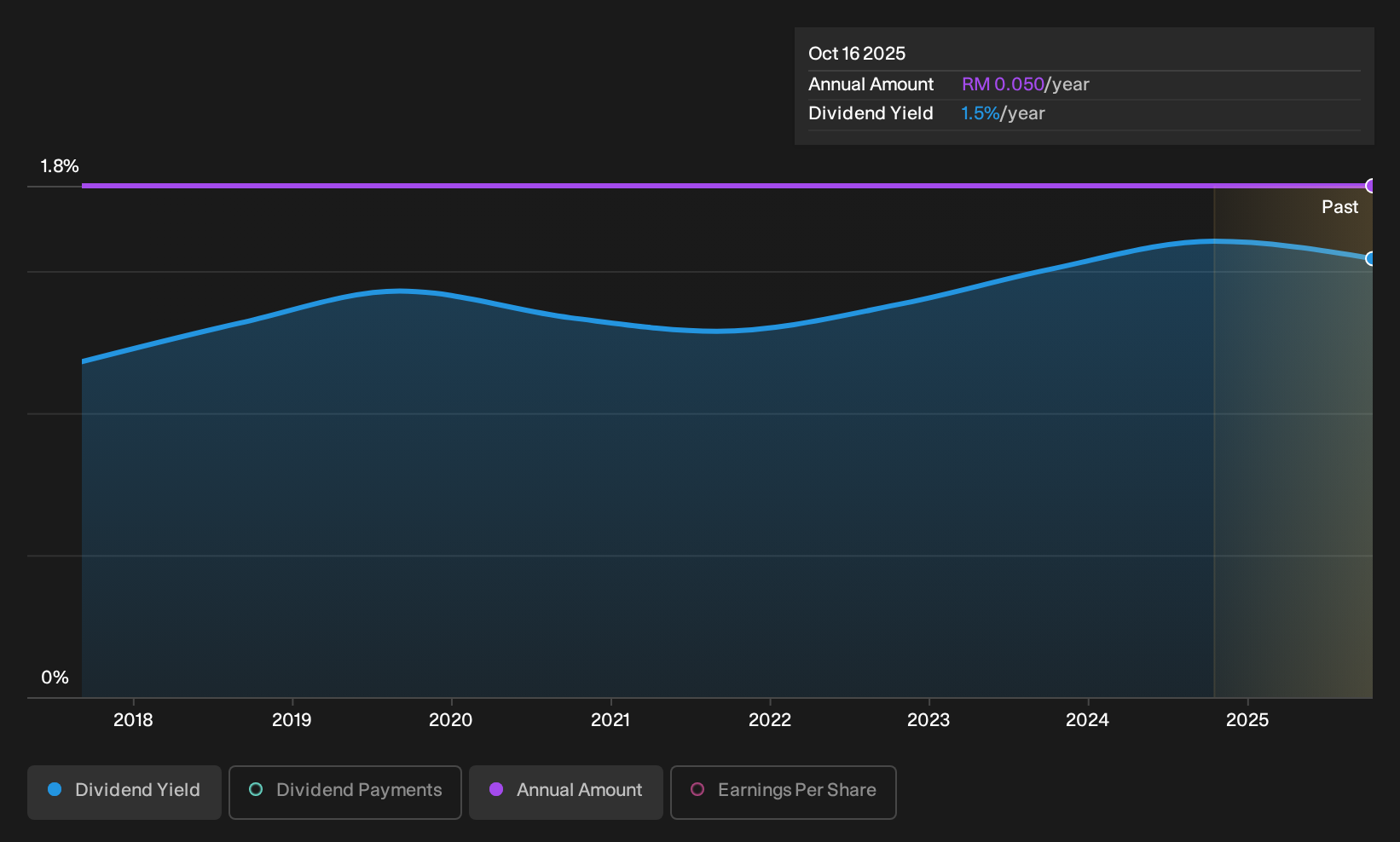Click the pink Earnings Per Share circle
Screen dimensions: 1400x842
coord(697,790)
